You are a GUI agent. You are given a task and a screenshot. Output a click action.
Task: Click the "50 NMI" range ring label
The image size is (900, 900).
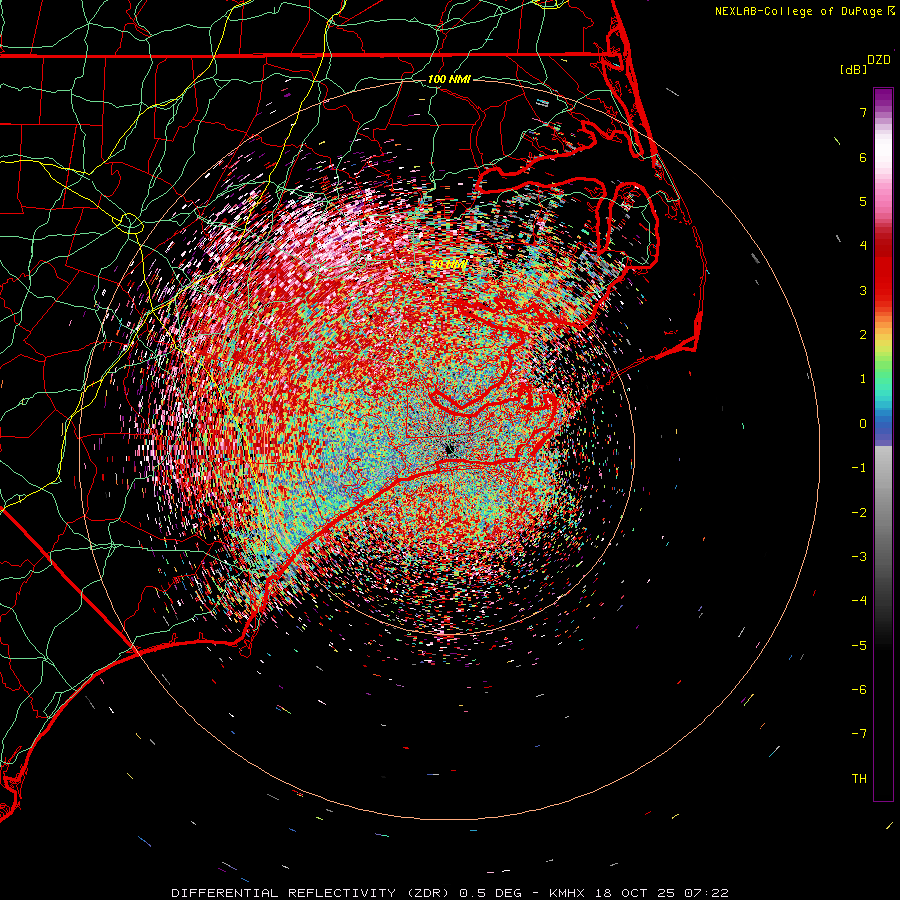tap(448, 265)
